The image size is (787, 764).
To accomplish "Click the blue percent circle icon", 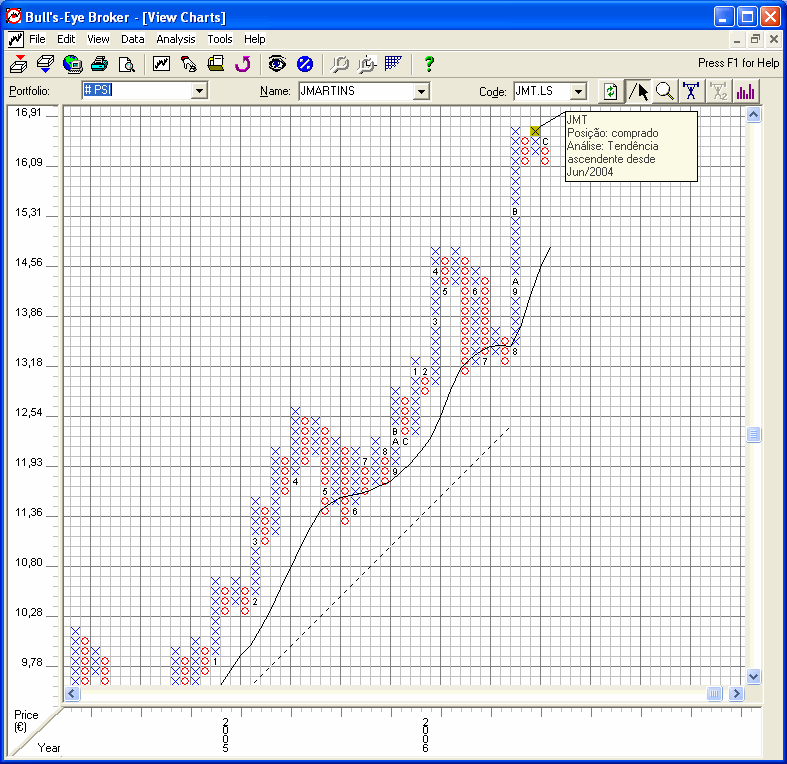I will tap(305, 64).
